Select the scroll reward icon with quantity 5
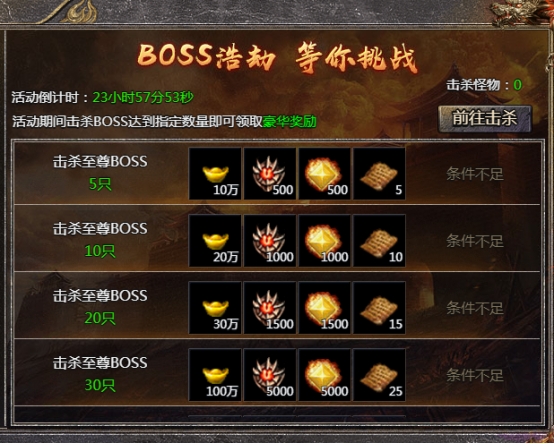This screenshot has width=554, height=444. (379, 174)
